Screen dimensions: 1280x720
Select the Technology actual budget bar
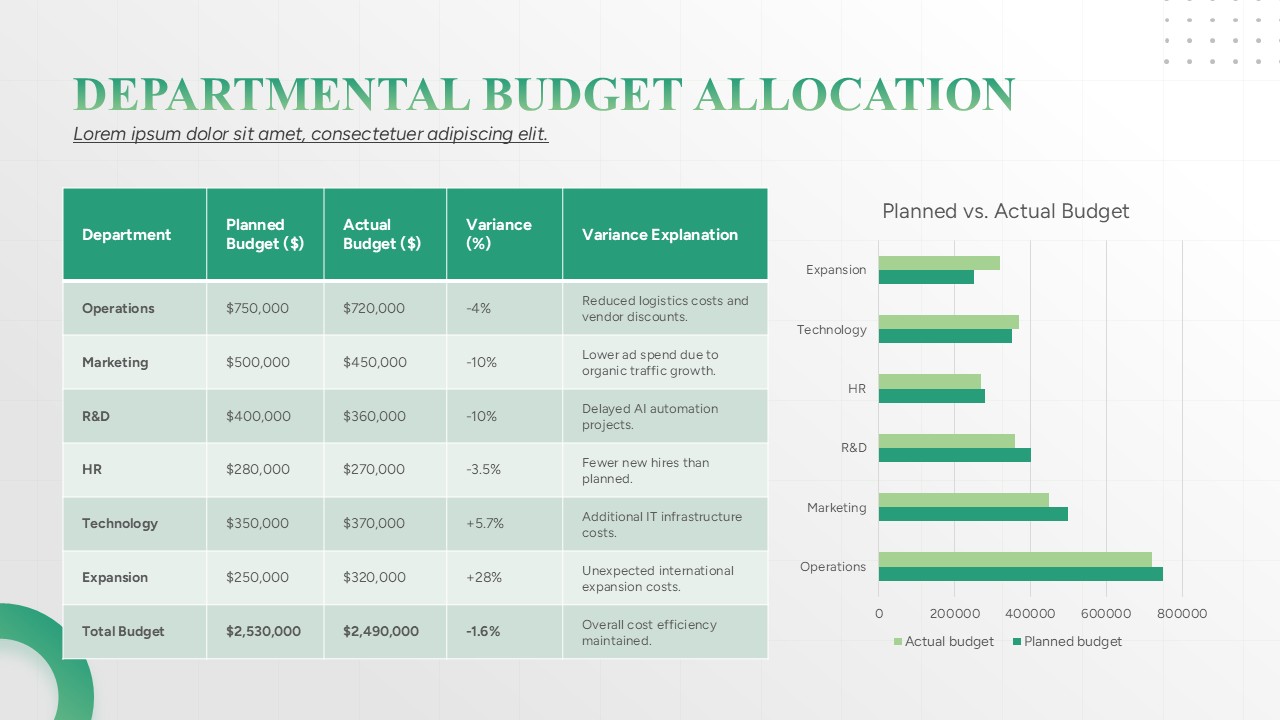point(949,322)
